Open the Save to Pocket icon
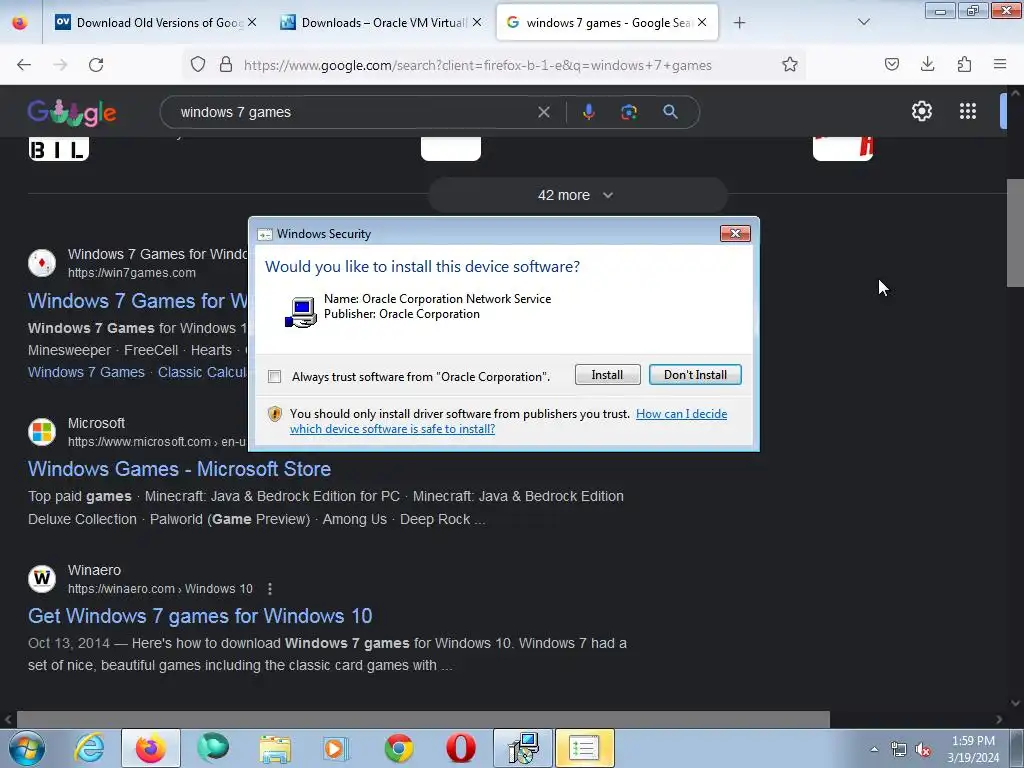 [891, 65]
